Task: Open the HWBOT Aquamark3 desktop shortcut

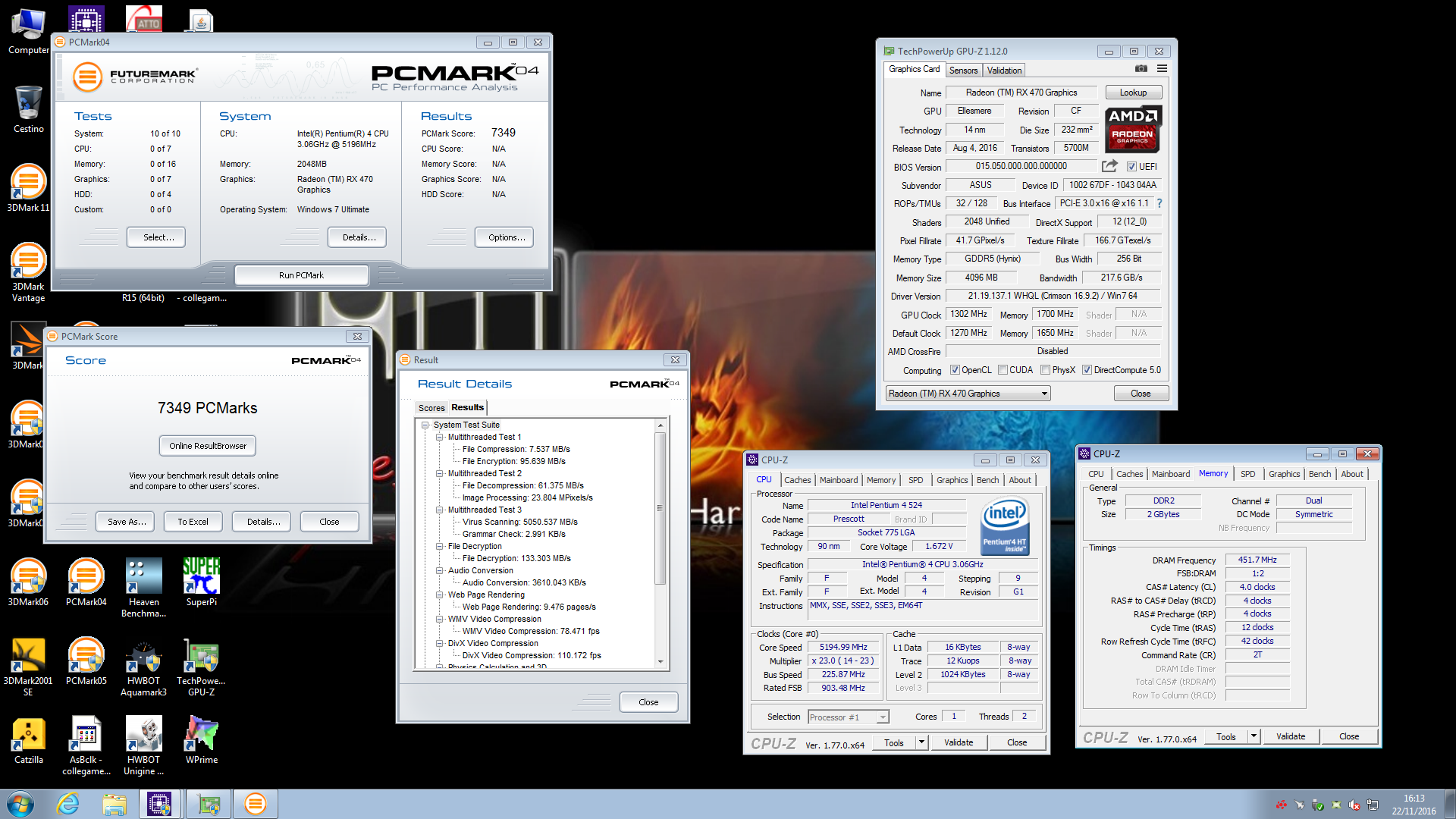Action: (x=143, y=667)
